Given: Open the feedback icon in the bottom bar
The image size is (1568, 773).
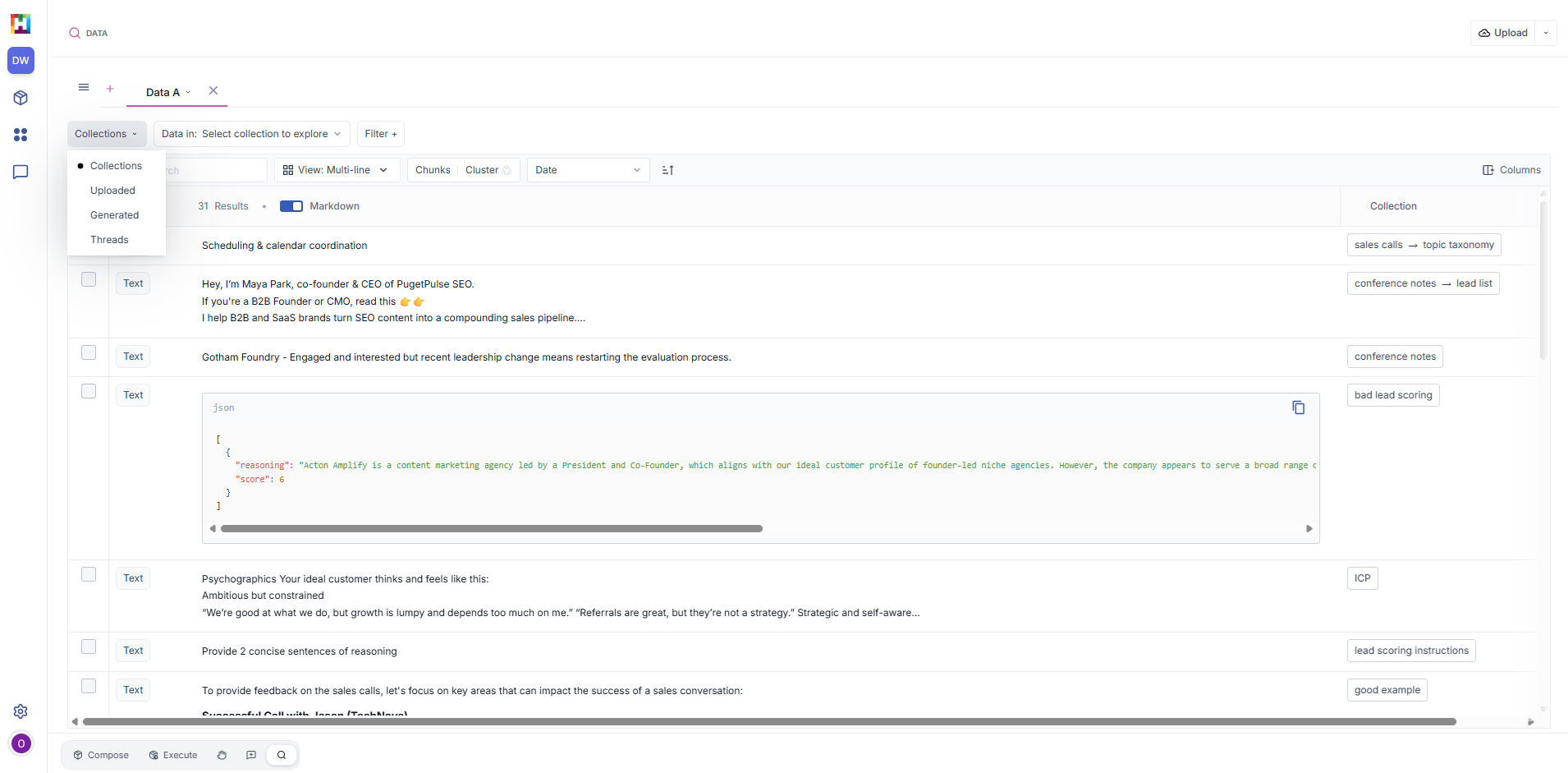Looking at the screenshot, I should [251, 754].
